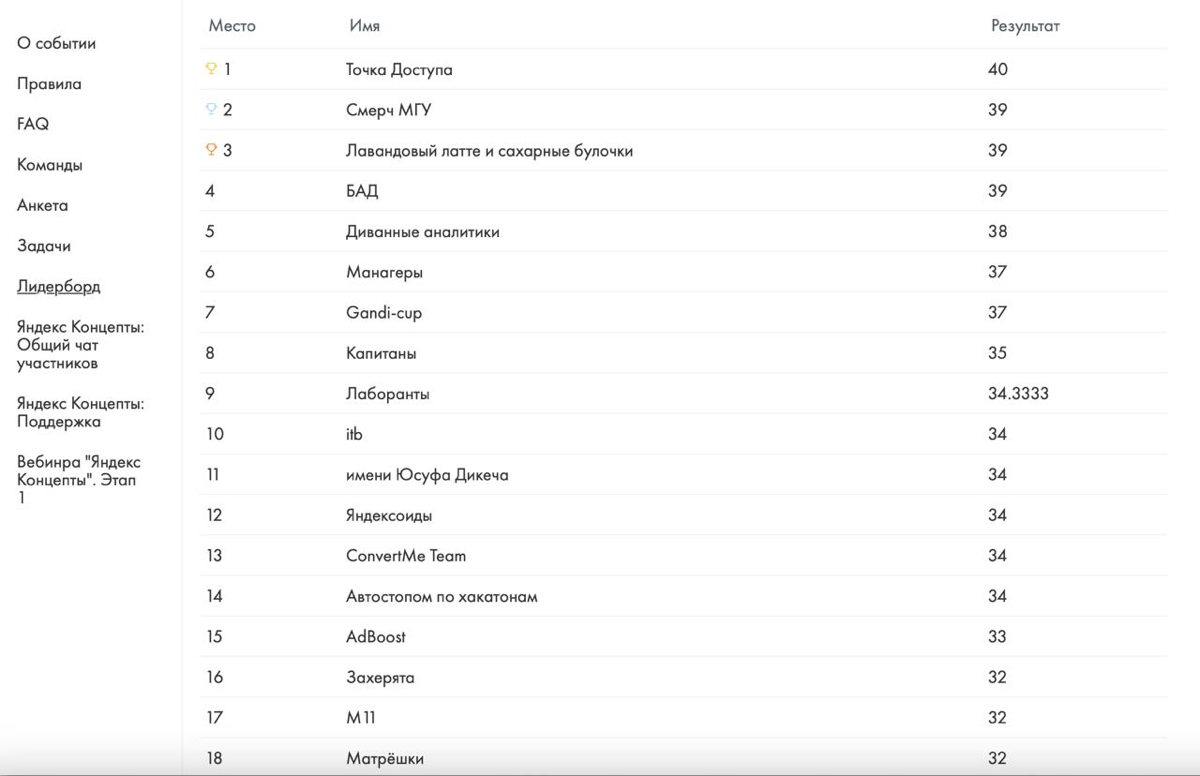Open FAQ in the sidebar

point(33,124)
